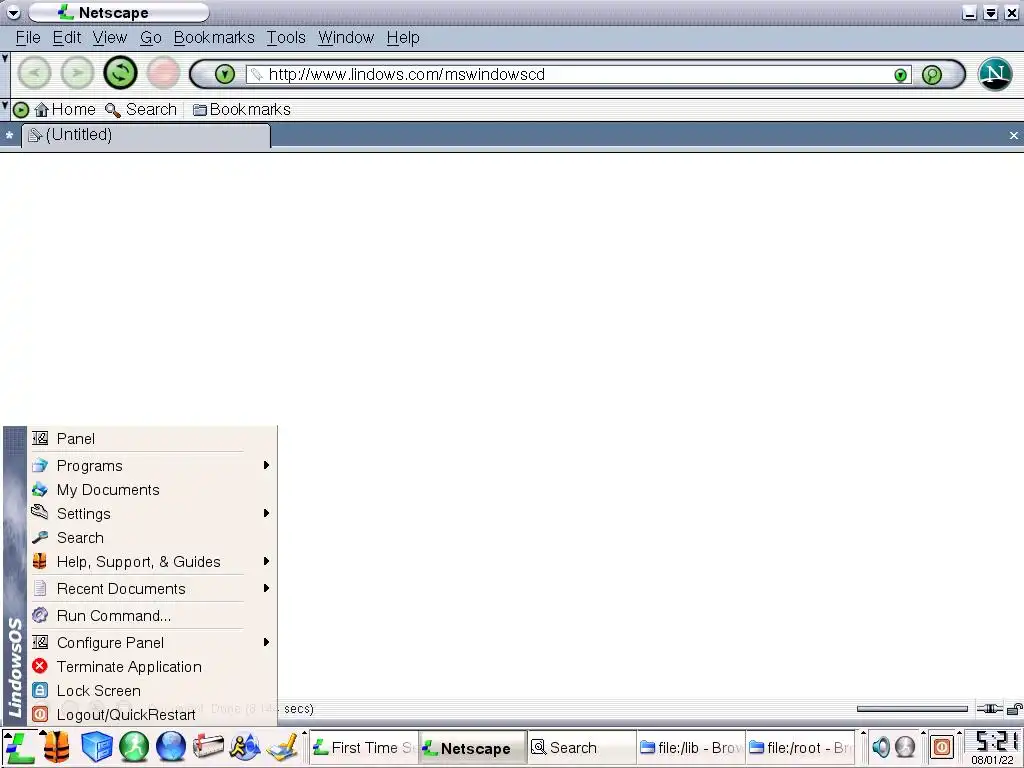Viewport: 1024px width, 768px height.
Task: Open the life jacket help icon in panel
Action: pos(57,748)
